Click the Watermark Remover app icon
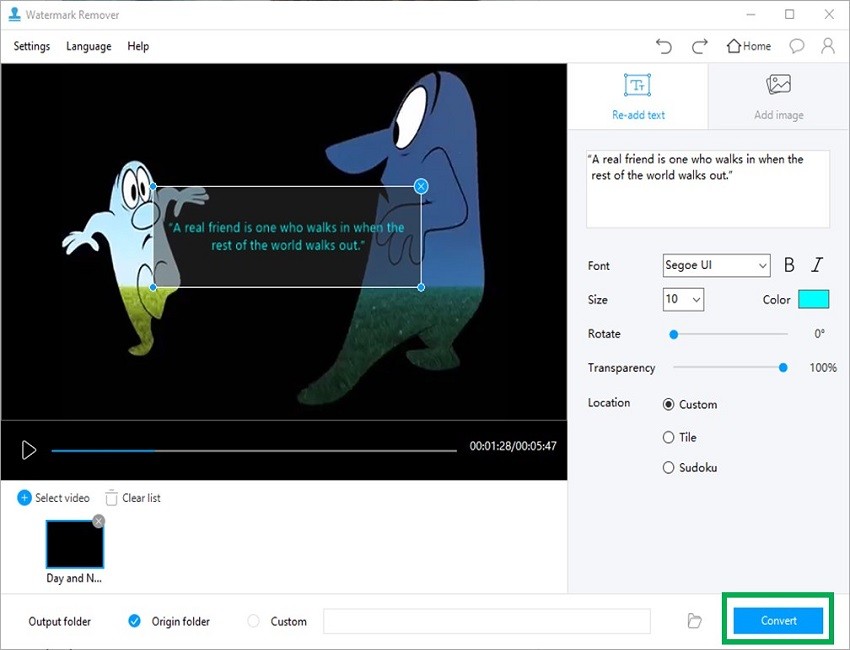 click(15, 15)
